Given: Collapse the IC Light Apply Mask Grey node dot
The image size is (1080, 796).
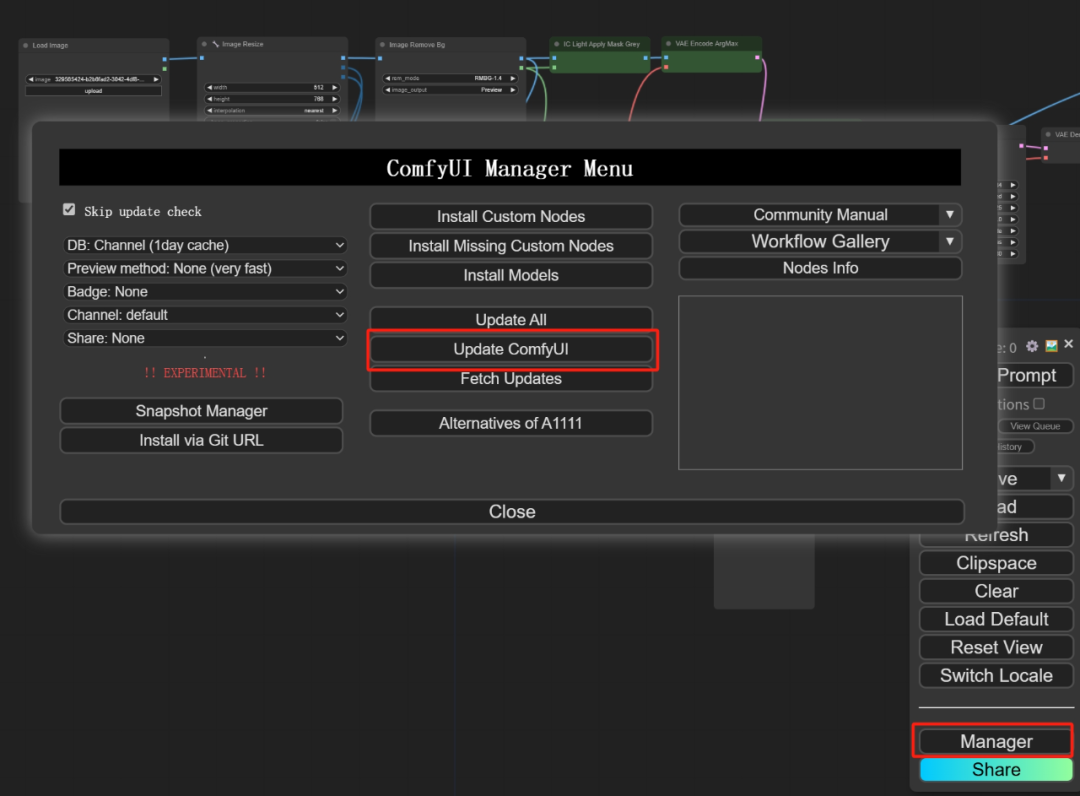Looking at the screenshot, I should (557, 44).
